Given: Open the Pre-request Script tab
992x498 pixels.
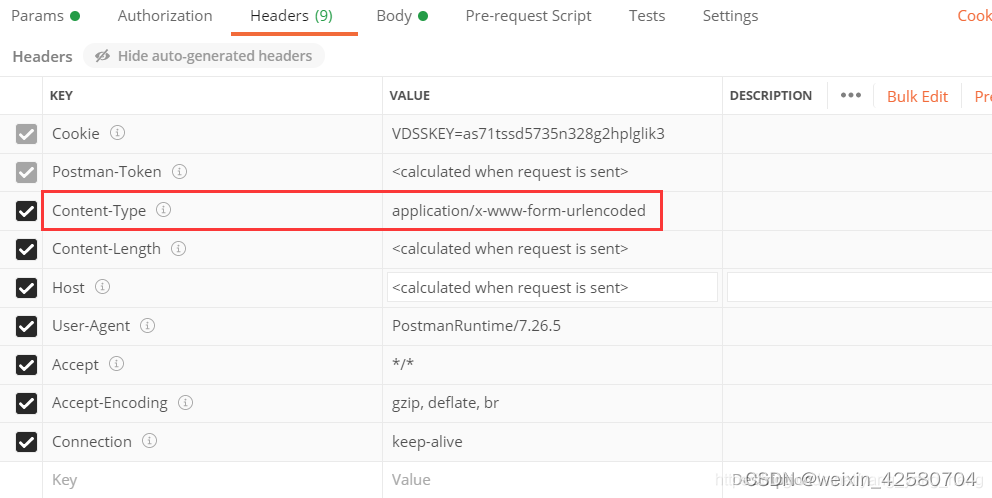Looking at the screenshot, I should pyautogui.click(x=528, y=16).
